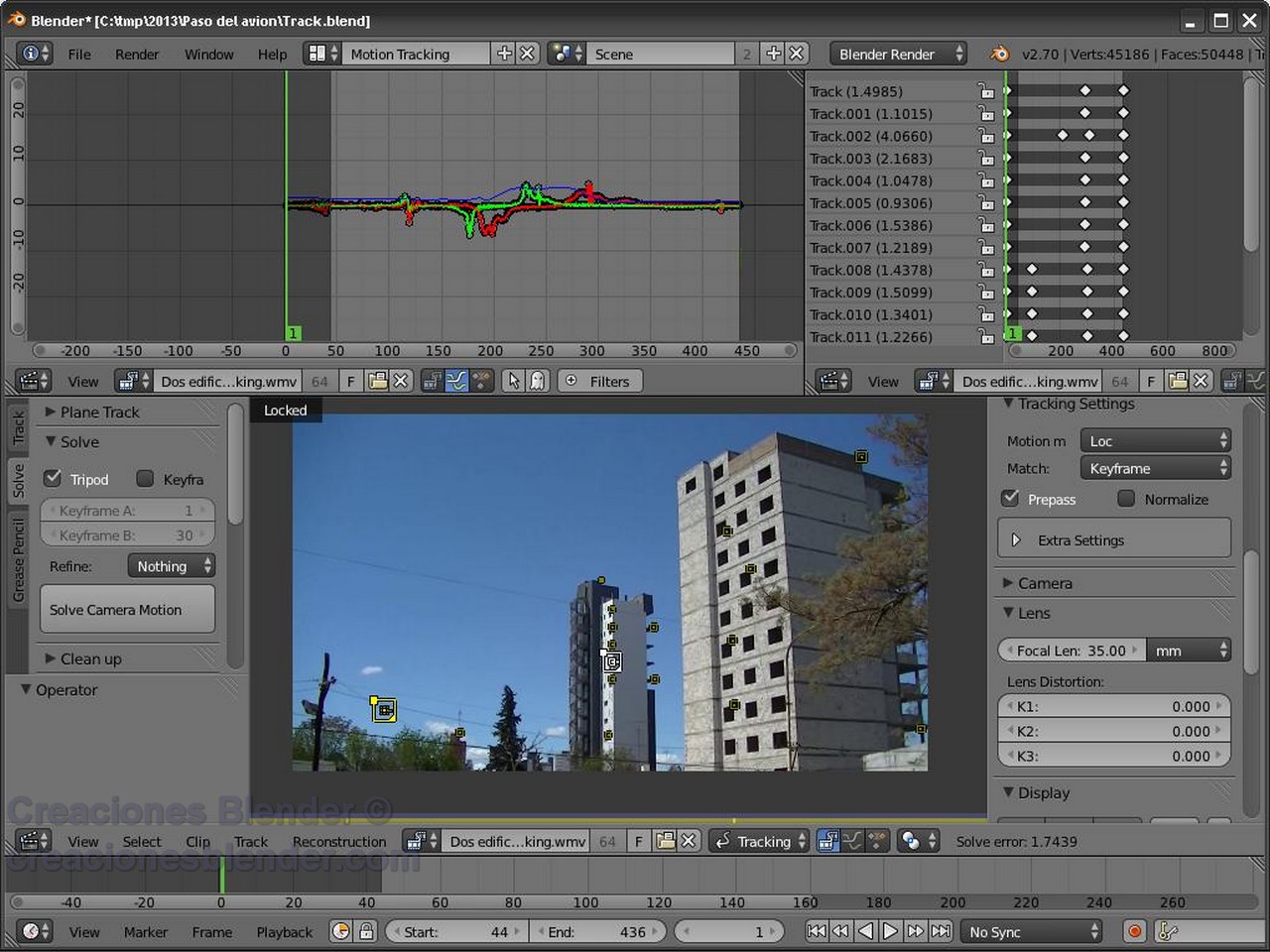Set the K1 lens distortion slider
The width and height of the screenshot is (1270, 952).
coord(1113,706)
